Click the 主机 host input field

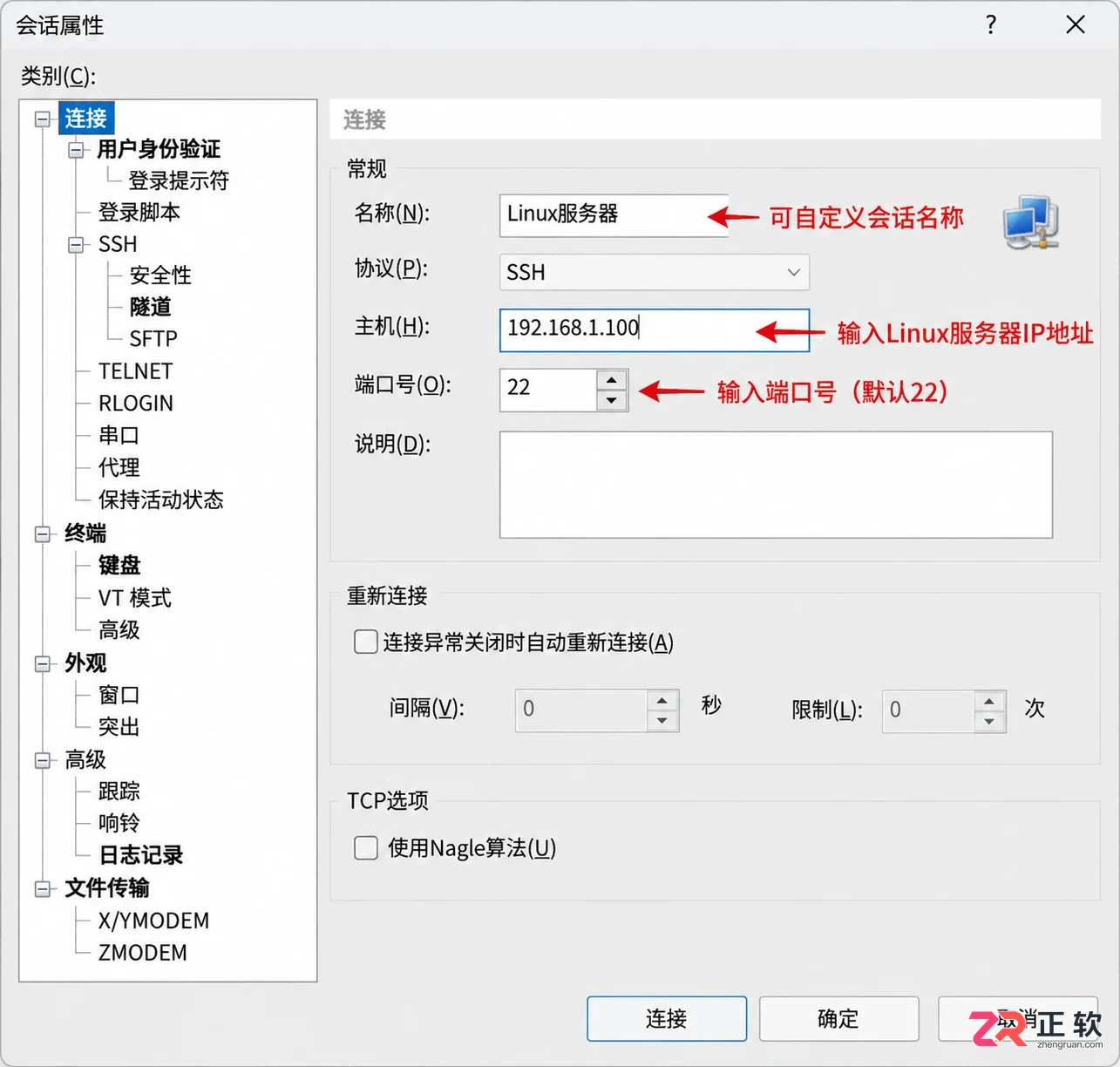[x=655, y=330]
